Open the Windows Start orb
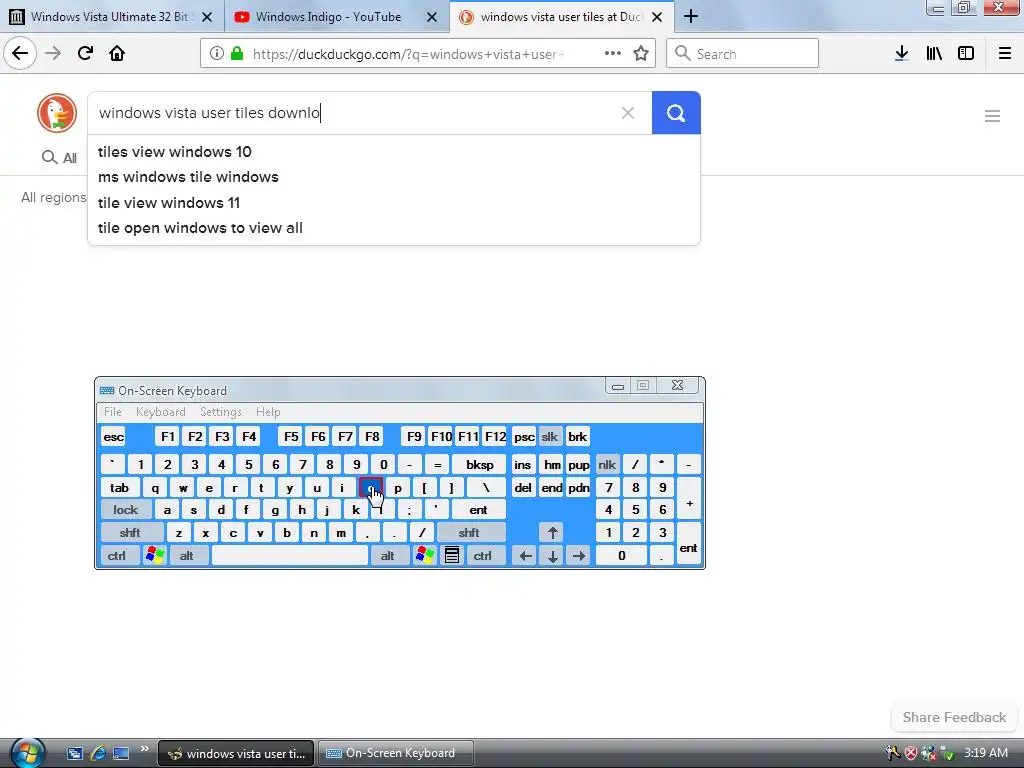 (27, 753)
